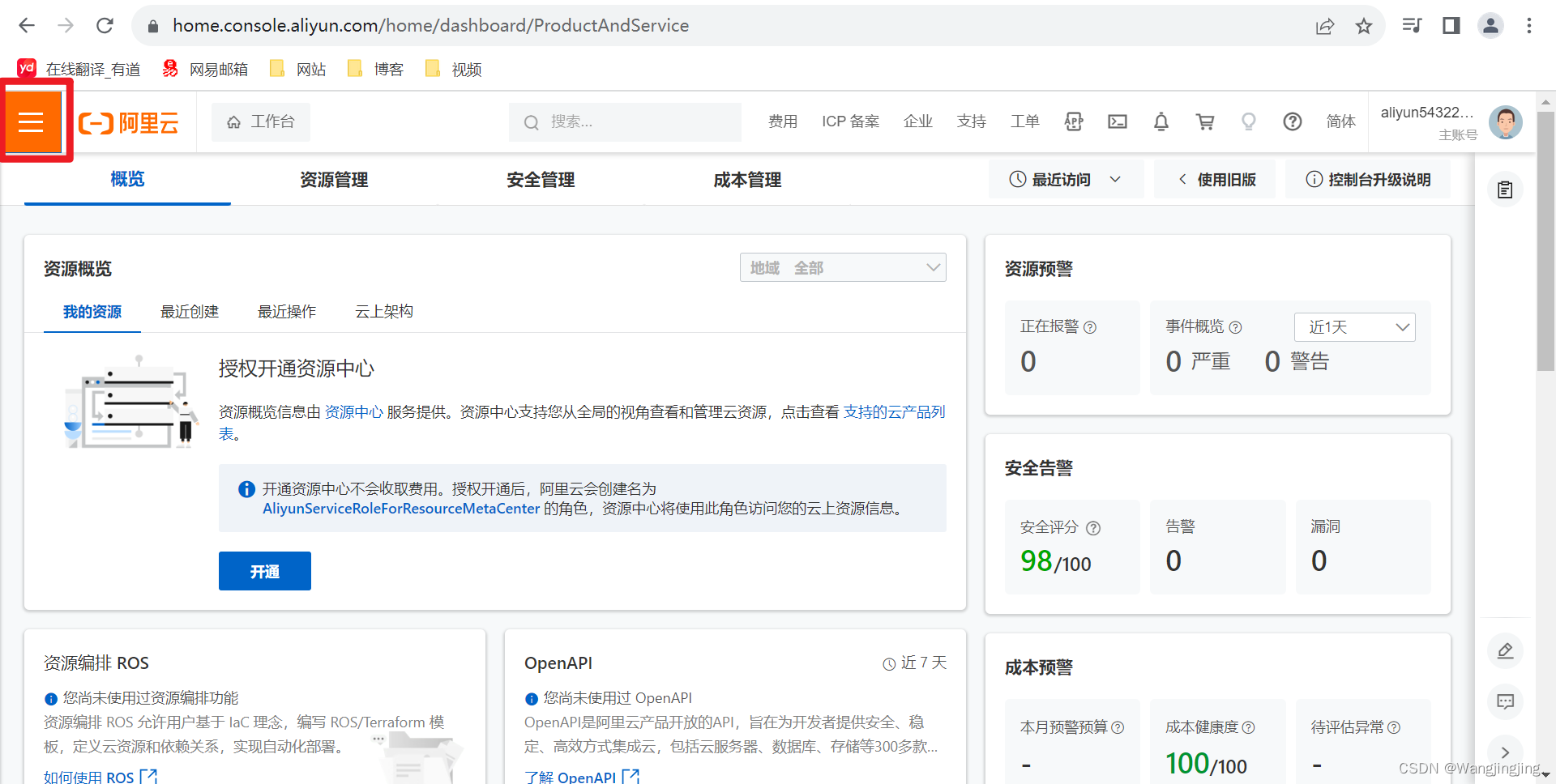Expand the 最近访问 dropdown
Image resolution: width=1556 pixels, height=784 pixels.
[1066, 179]
